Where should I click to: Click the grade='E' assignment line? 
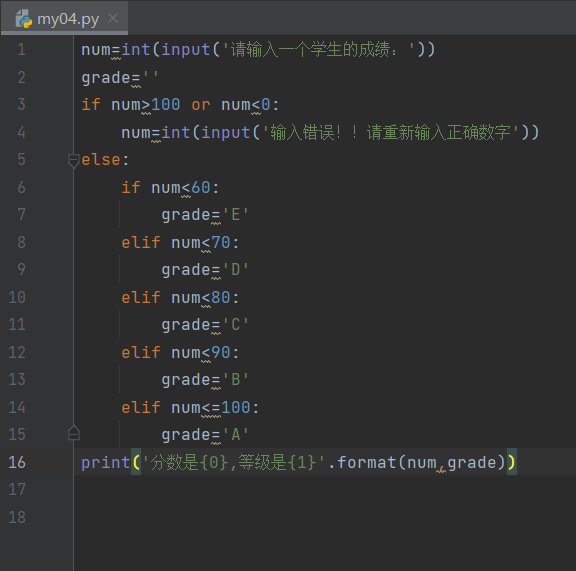pos(205,215)
